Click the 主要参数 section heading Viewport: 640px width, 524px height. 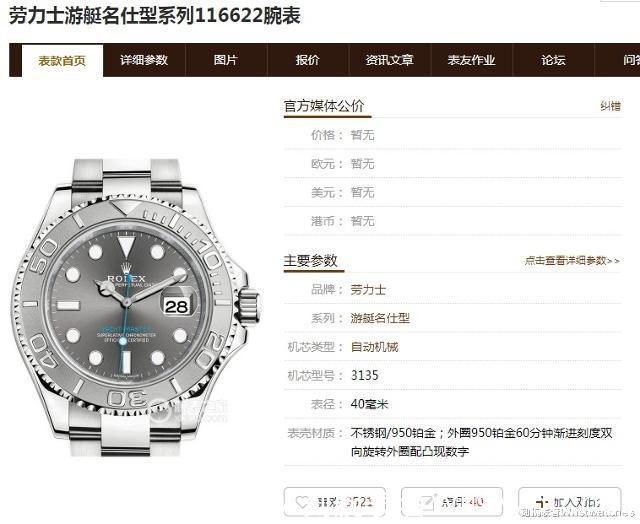pos(311,260)
